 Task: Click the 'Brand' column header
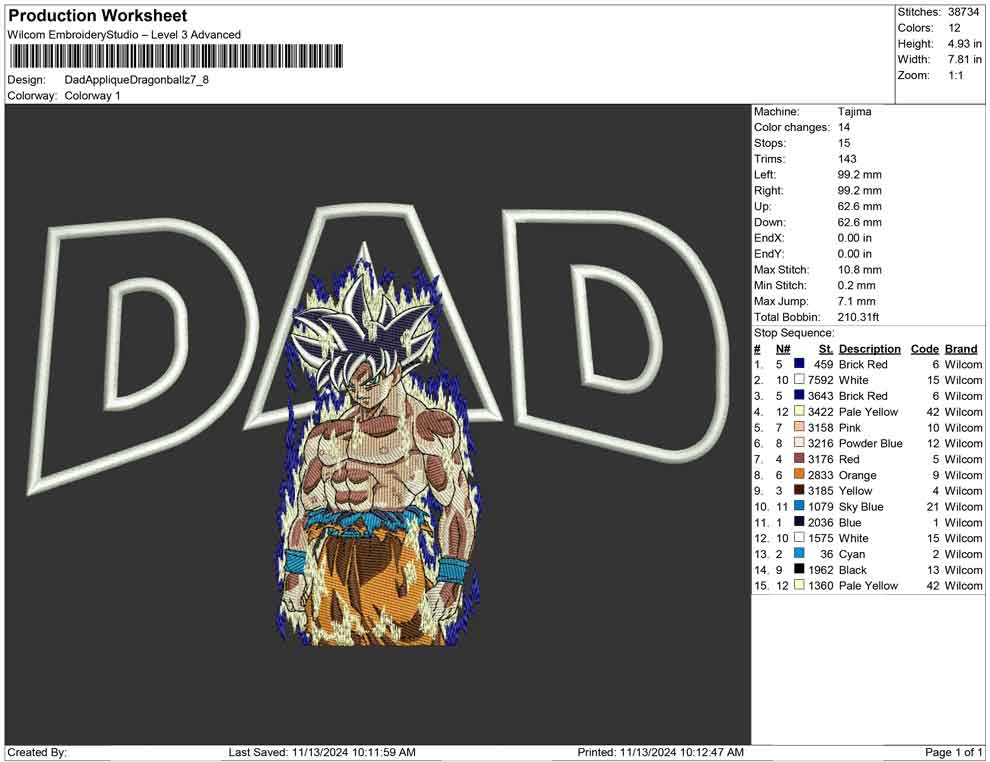pos(961,348)
